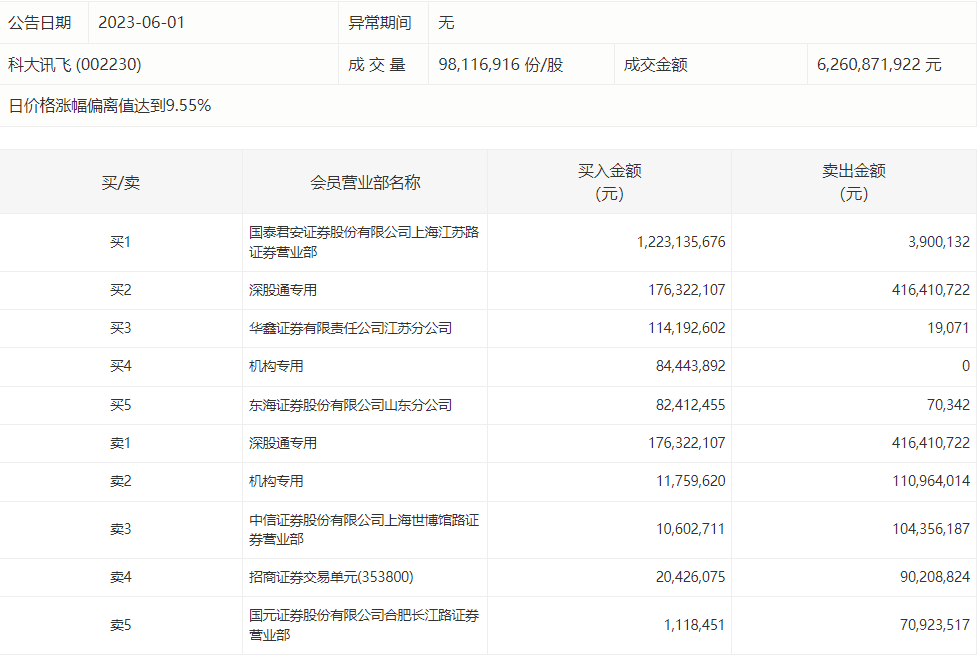Open 国泰君安证券上海江苏路证券营业部 entry
Screen dimensions: 980x660
[363, 242]
